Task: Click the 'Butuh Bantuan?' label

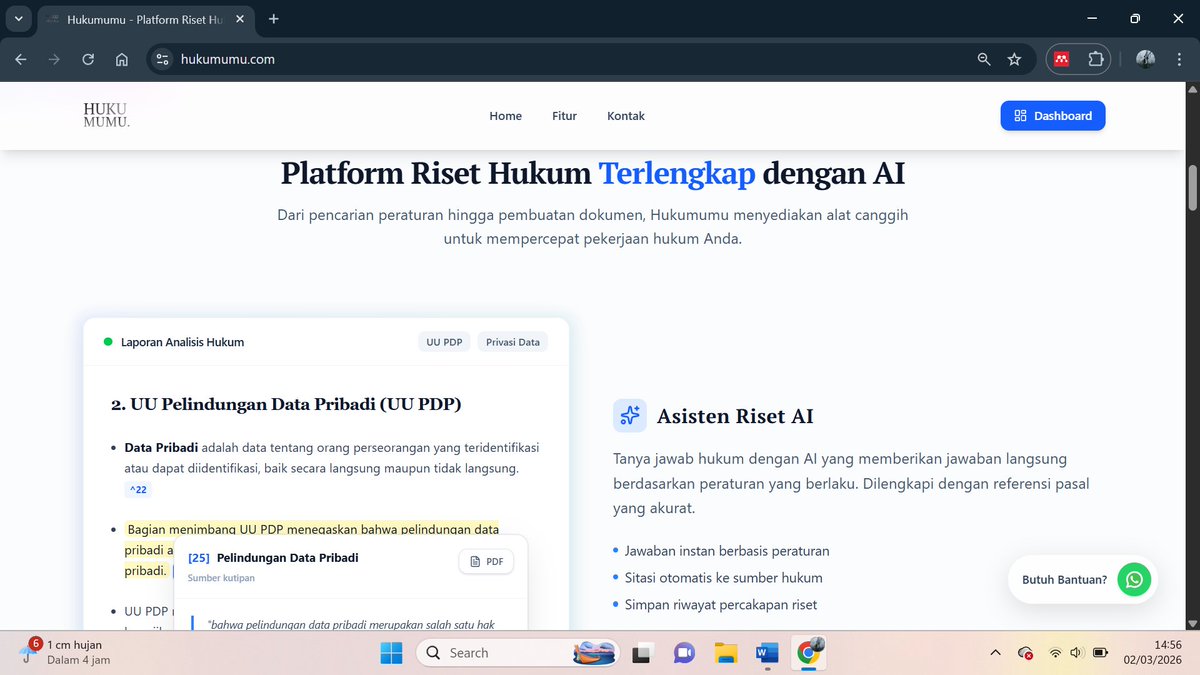Action: (x=1064, y=580)
